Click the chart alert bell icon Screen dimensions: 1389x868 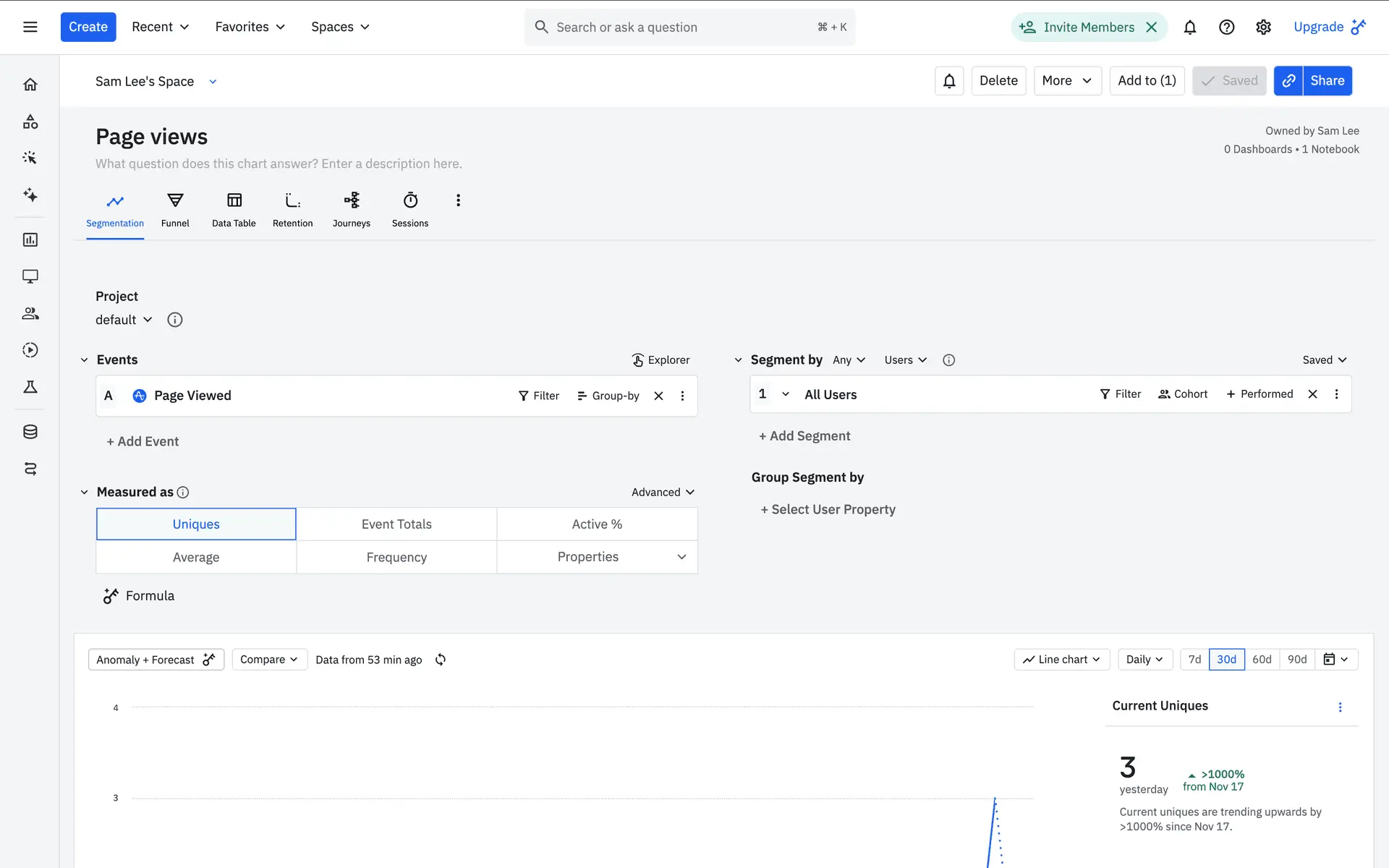coord(949,81)
